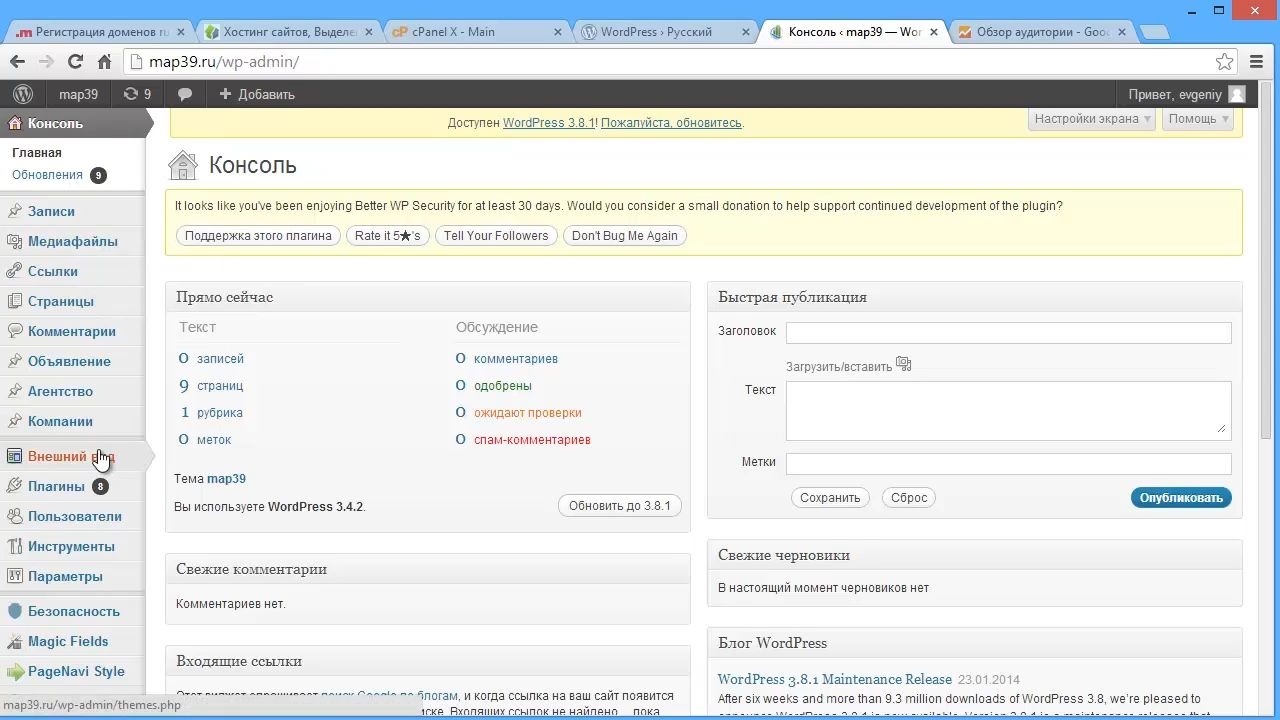Click the Записи pushpin icon

tap(14, 211)
